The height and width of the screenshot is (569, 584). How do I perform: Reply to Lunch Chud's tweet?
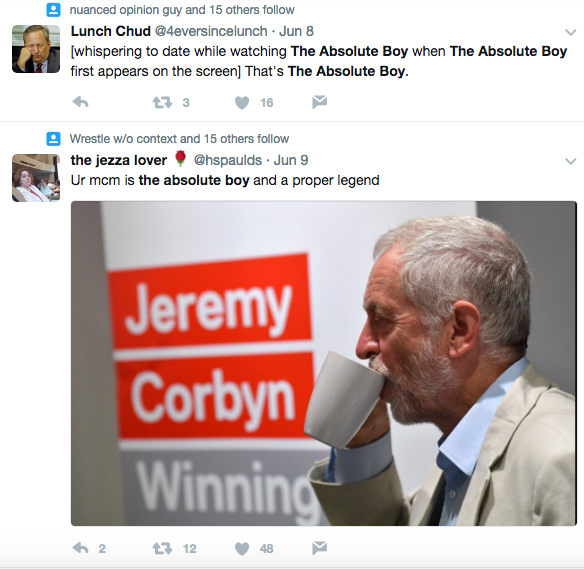(x=80, y=102)
